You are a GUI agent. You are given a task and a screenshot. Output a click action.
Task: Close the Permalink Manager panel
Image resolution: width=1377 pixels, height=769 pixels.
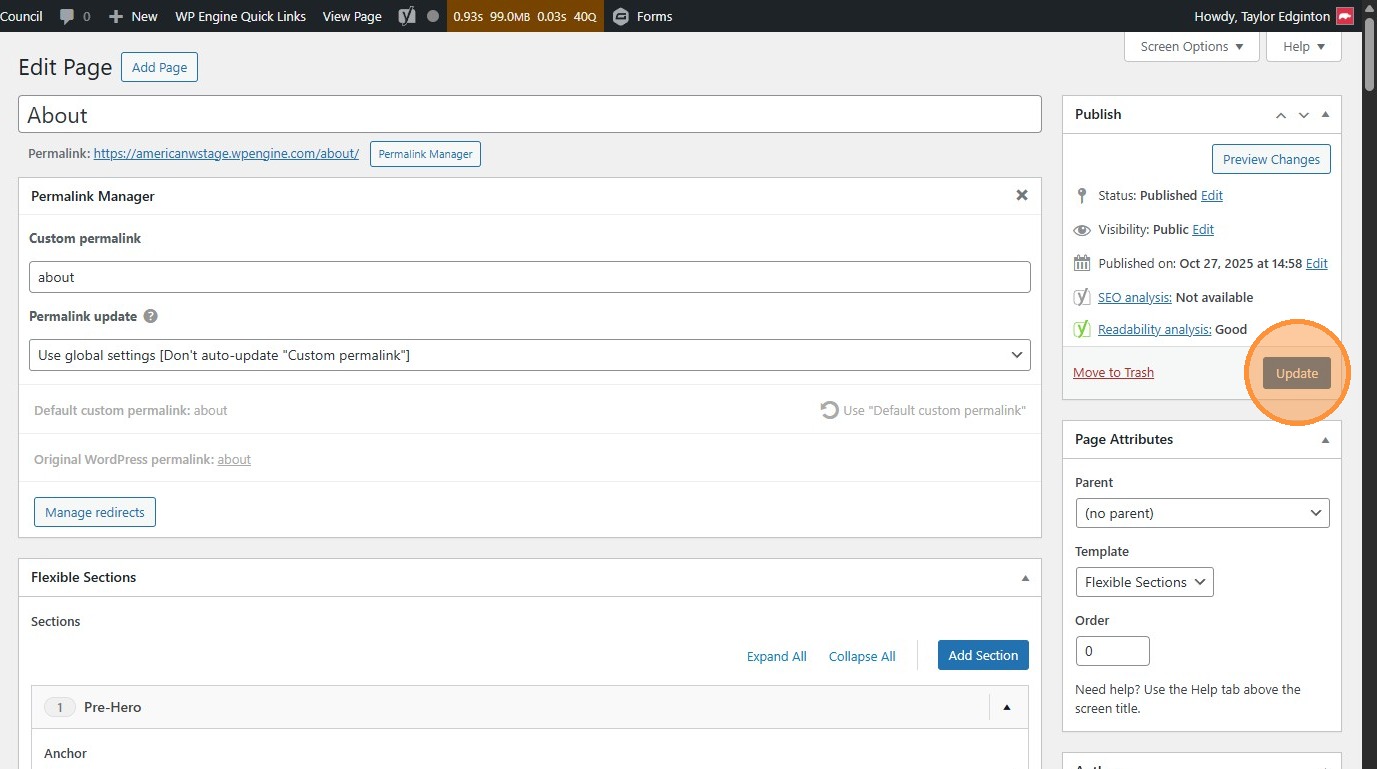[1022, 195]
